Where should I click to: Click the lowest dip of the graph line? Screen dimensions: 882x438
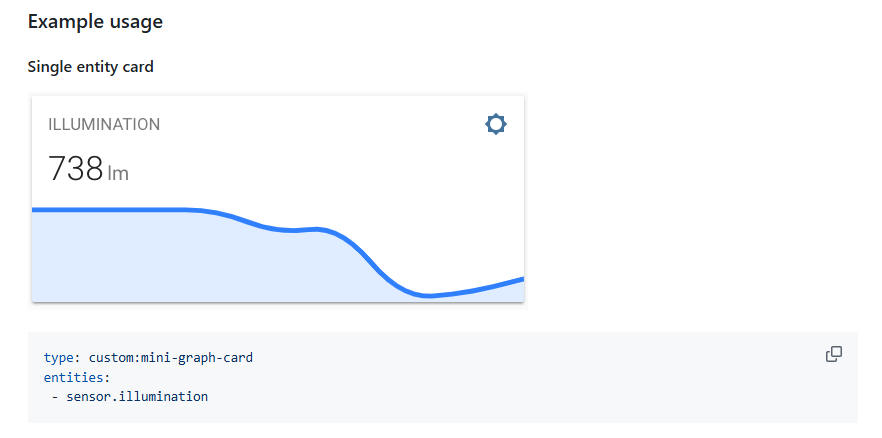[428, 295]
